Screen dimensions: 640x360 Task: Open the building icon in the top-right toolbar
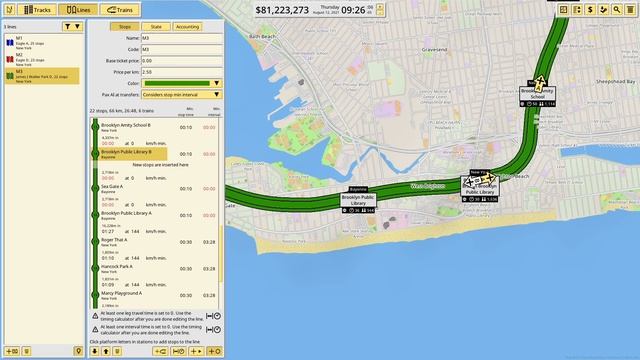pos(631,9)
